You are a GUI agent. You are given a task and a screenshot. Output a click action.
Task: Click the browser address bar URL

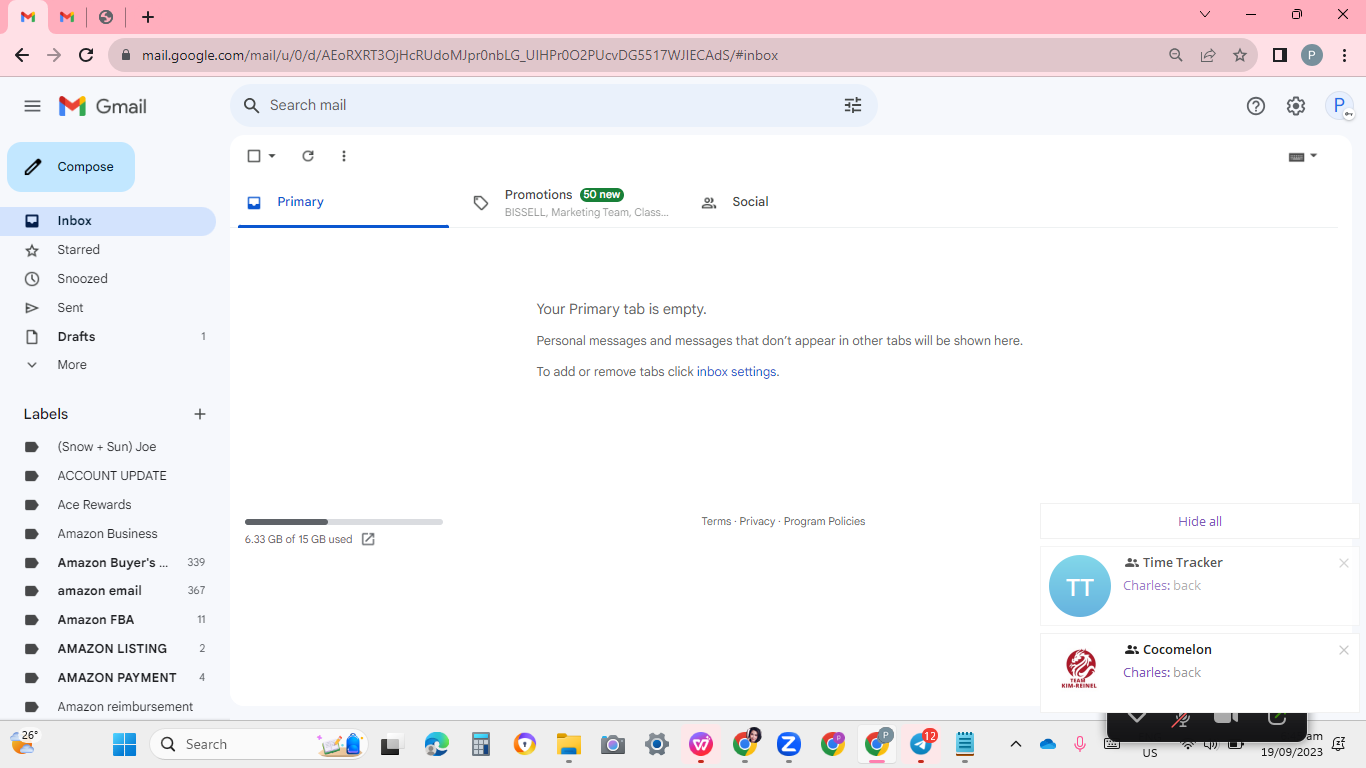point(460,55)
